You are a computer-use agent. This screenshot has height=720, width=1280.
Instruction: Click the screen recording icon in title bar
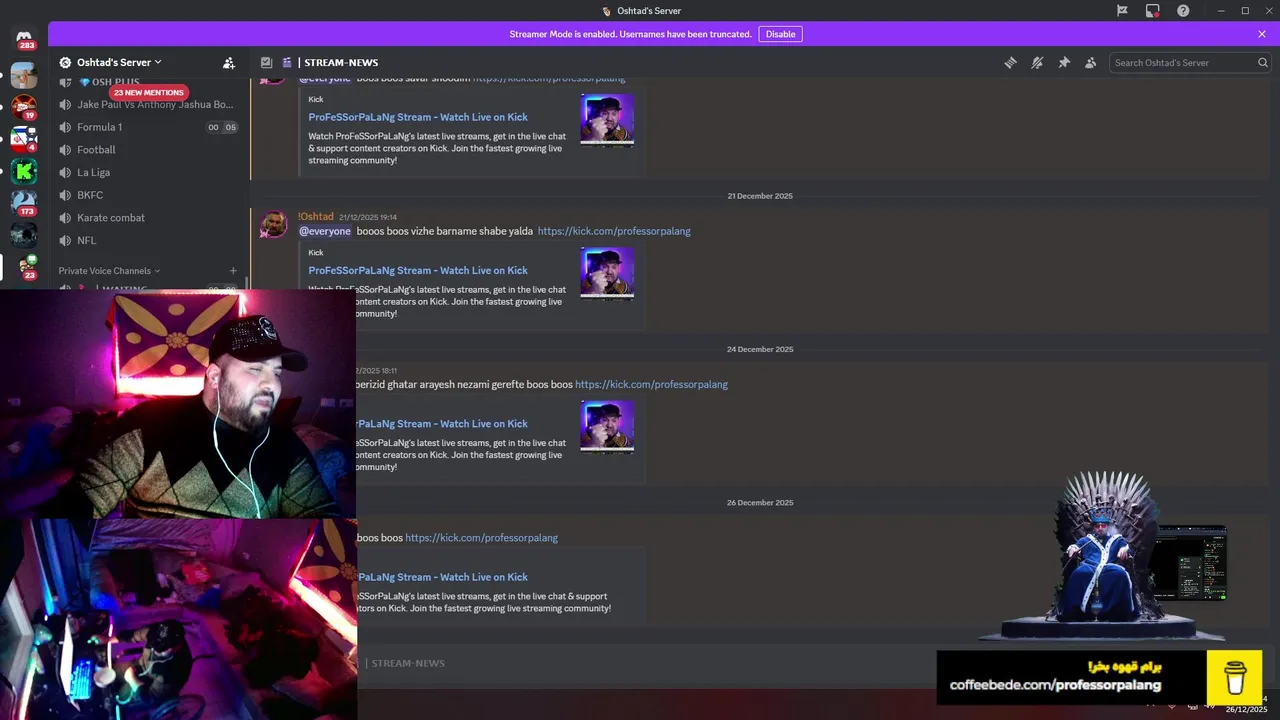tap(1153, 11)
